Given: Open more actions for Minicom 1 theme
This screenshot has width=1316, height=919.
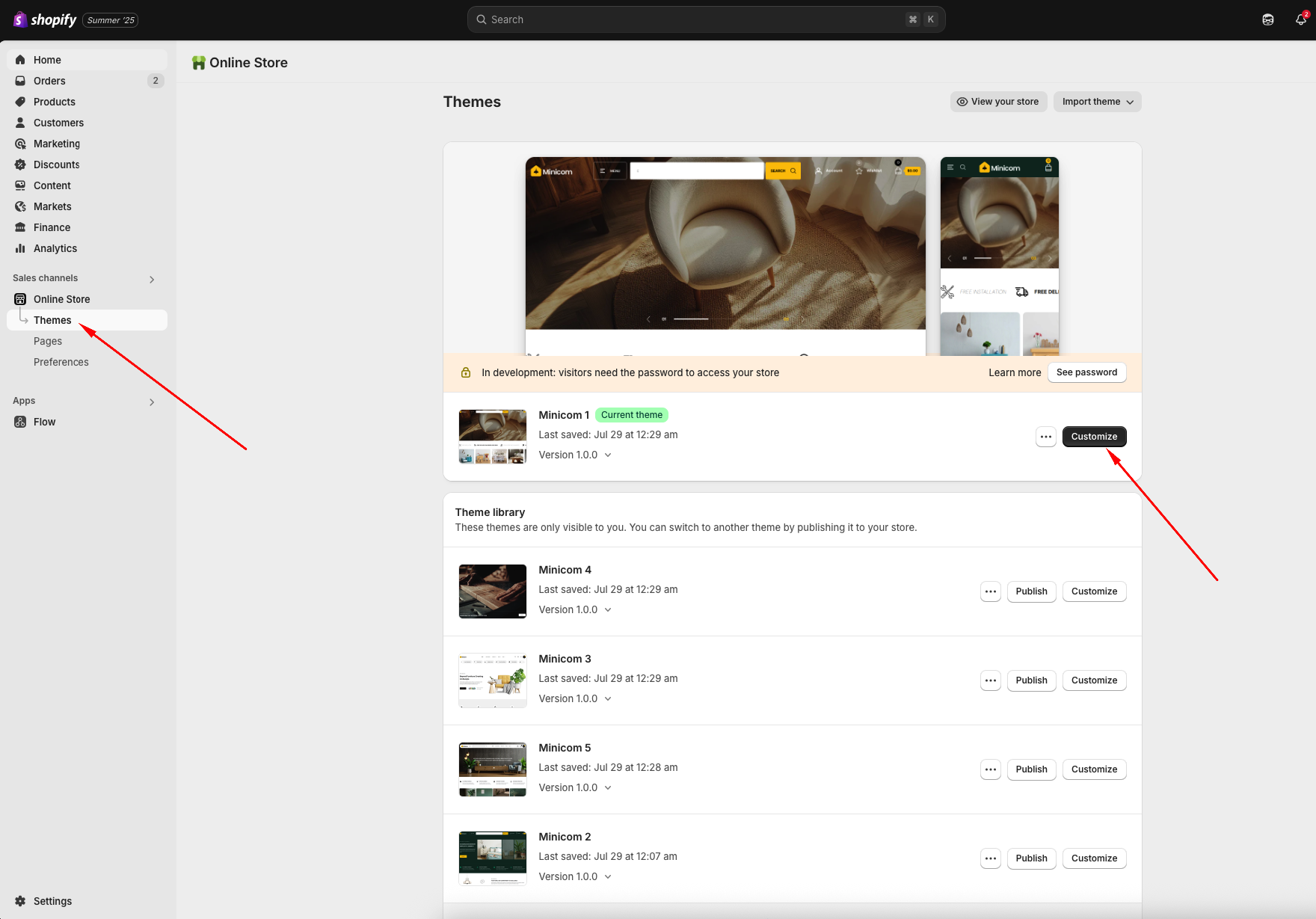Looking at the screenshot, I should pyautogui.click(x=1045, y=437).
